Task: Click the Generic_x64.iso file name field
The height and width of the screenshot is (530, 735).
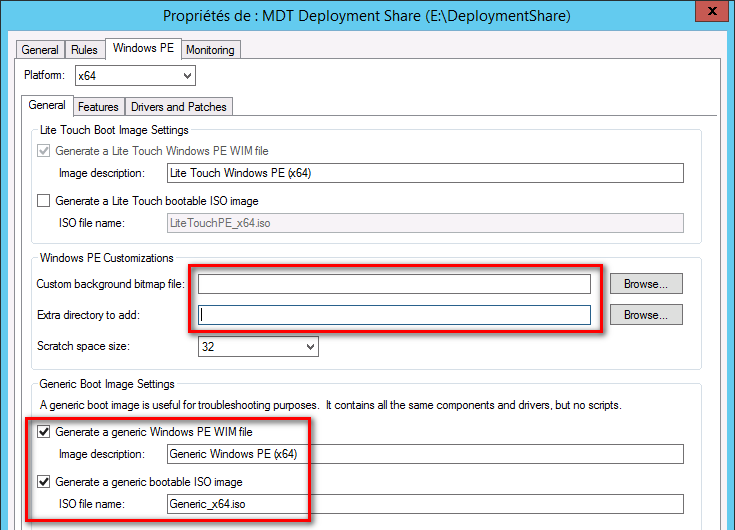Action: pos(425,504)
